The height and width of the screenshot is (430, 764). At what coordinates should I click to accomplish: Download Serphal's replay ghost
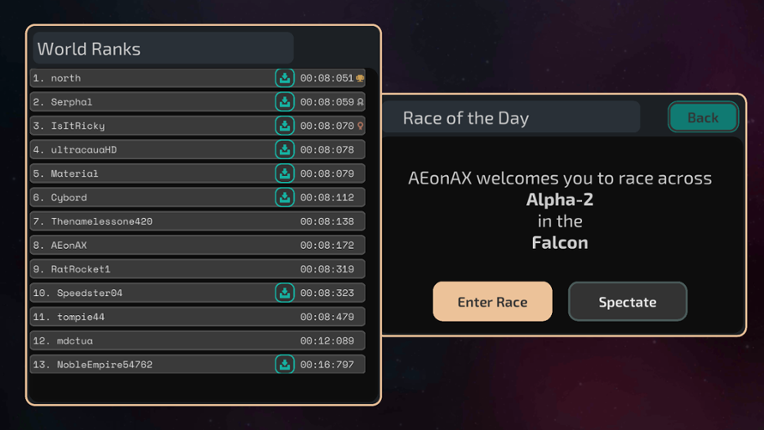[x=285, y=102]
